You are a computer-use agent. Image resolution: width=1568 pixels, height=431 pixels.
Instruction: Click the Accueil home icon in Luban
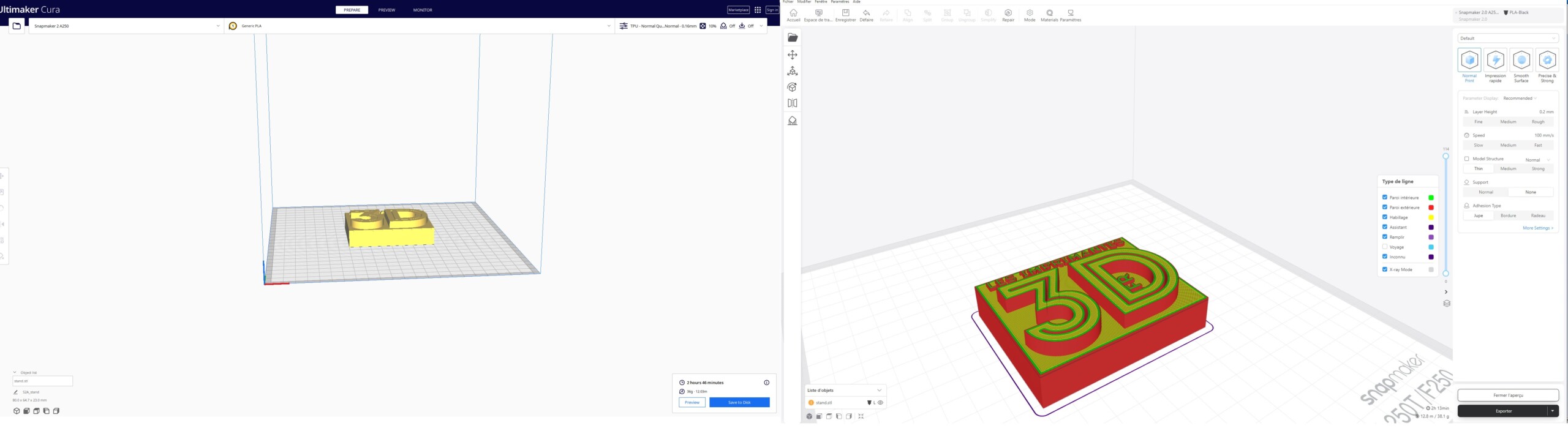[793, 13]
